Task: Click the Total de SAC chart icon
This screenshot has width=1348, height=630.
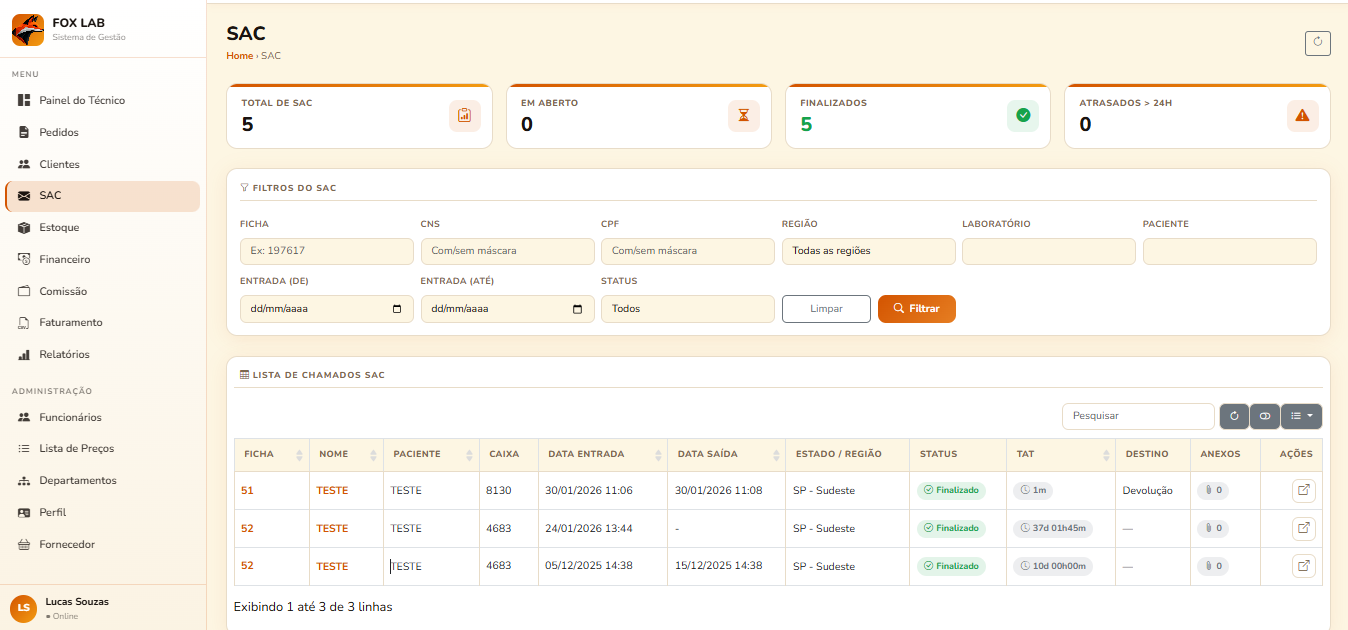Action: [464, 116]
